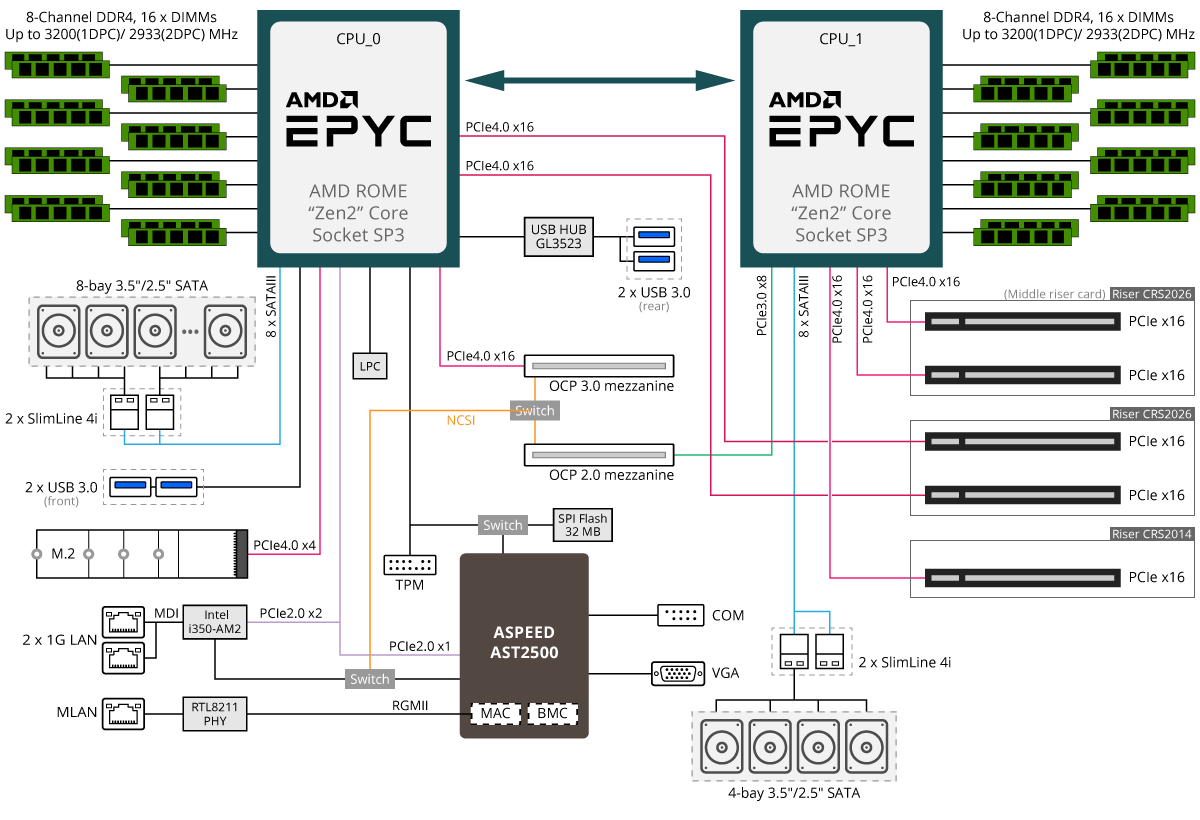This screenshot has width=1200, height=820.
Task: Select the BMC block inside the AST2500
Action: click(552, 714)
